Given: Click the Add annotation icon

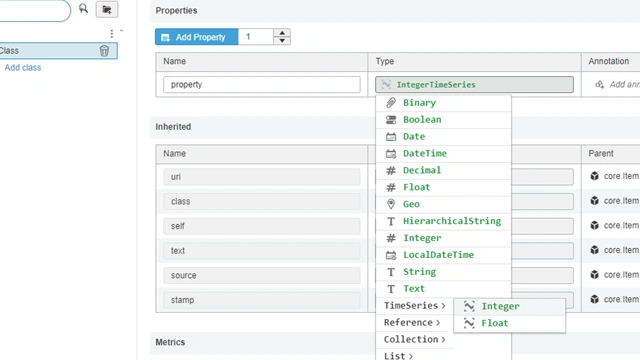Looking at the screenshot, I should 599,84.
